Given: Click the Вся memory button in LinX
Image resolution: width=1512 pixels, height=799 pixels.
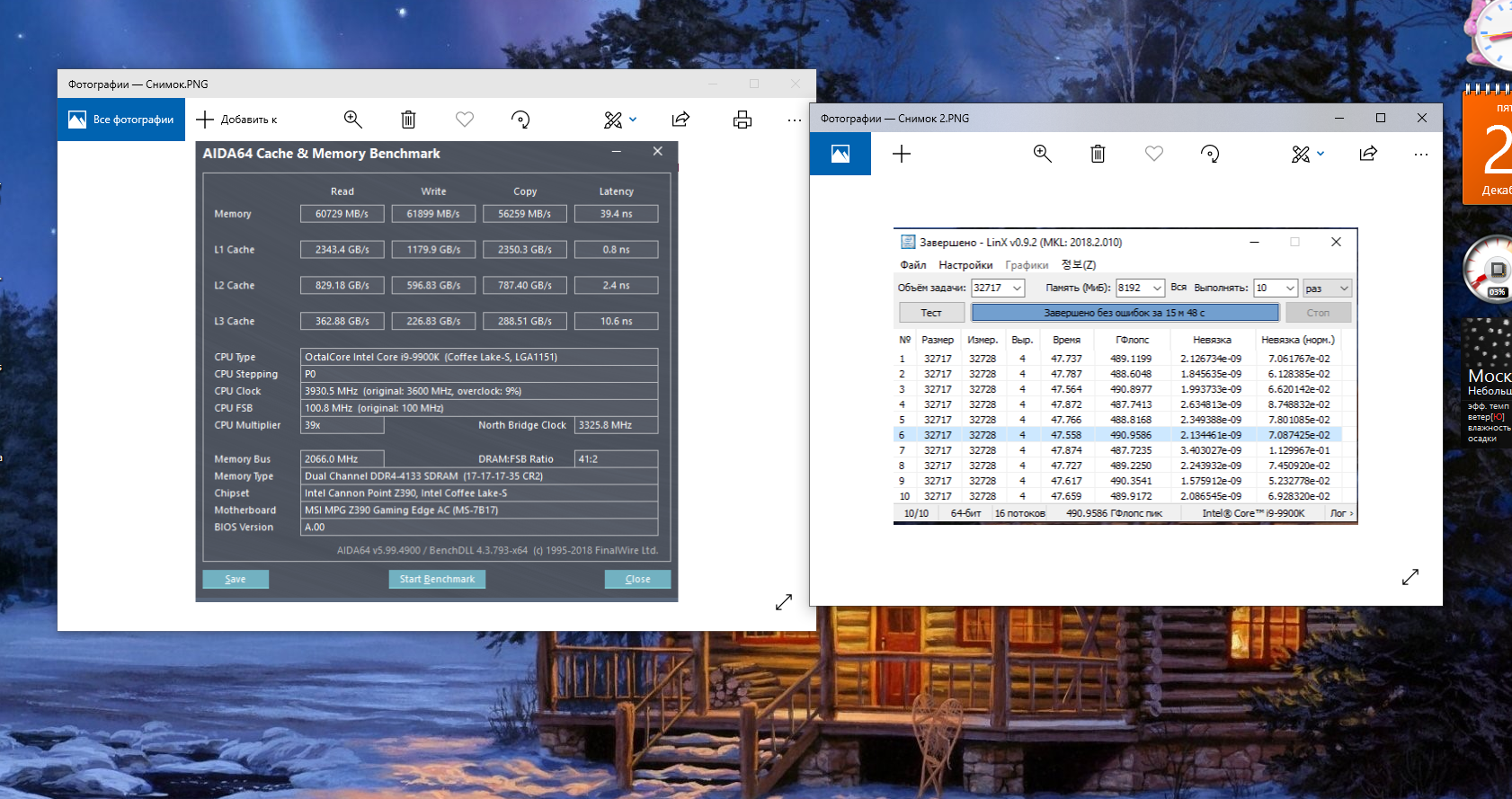Looking at the screenshot, I should pos(1178,288).
